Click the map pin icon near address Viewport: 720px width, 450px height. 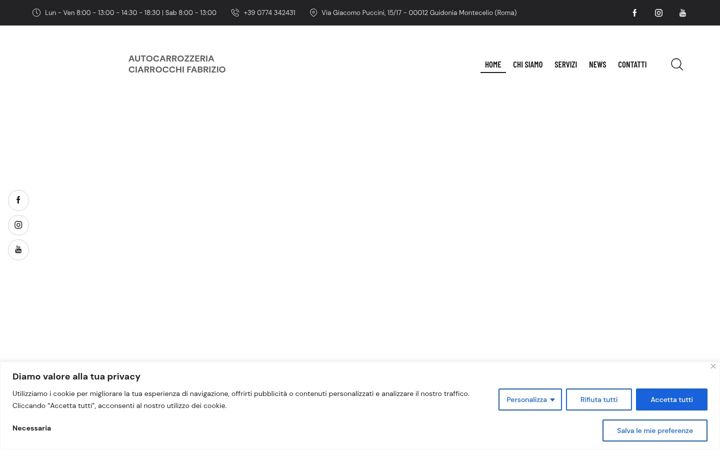313,13
